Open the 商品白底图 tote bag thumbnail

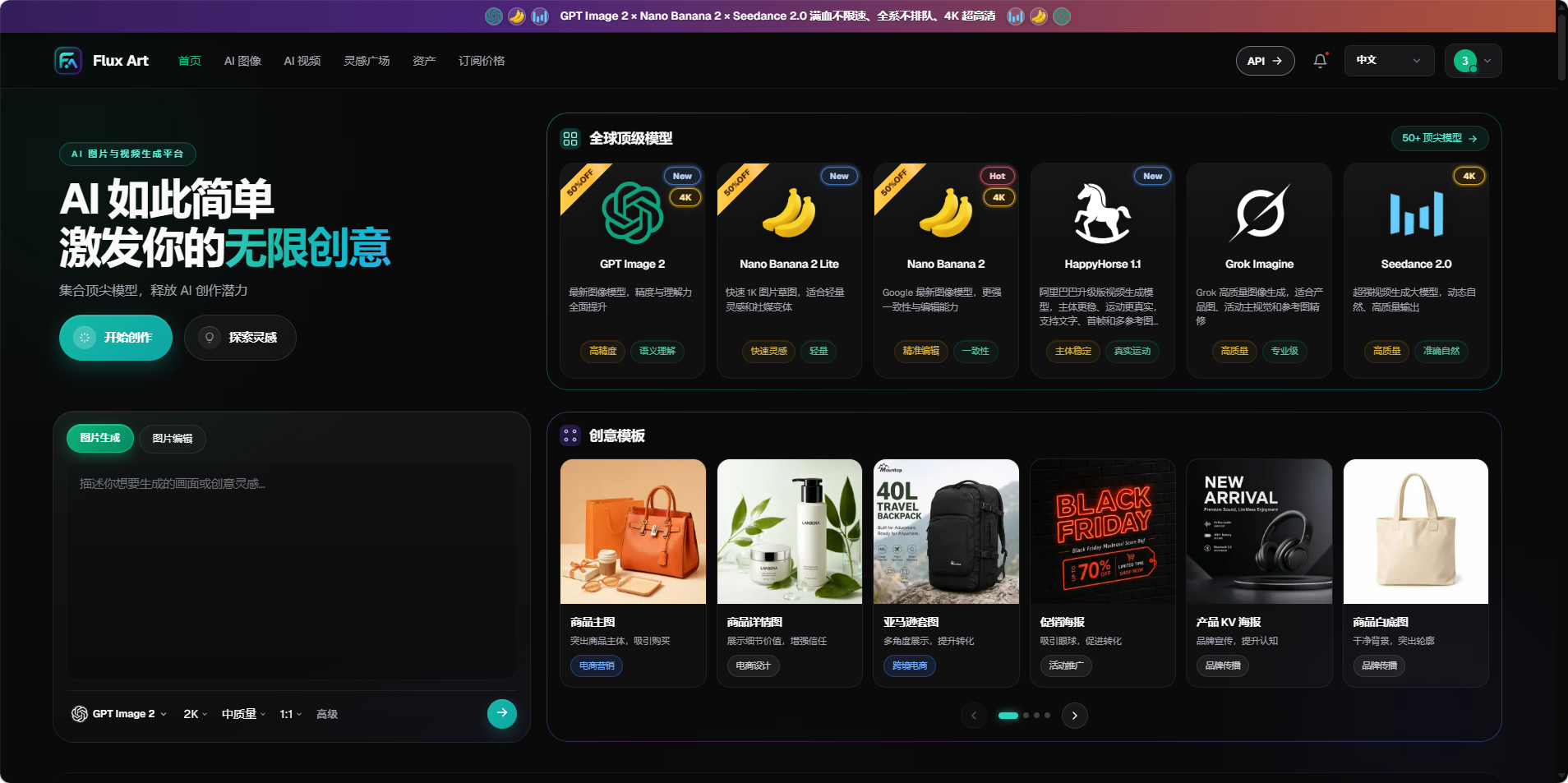point(1416,532)
